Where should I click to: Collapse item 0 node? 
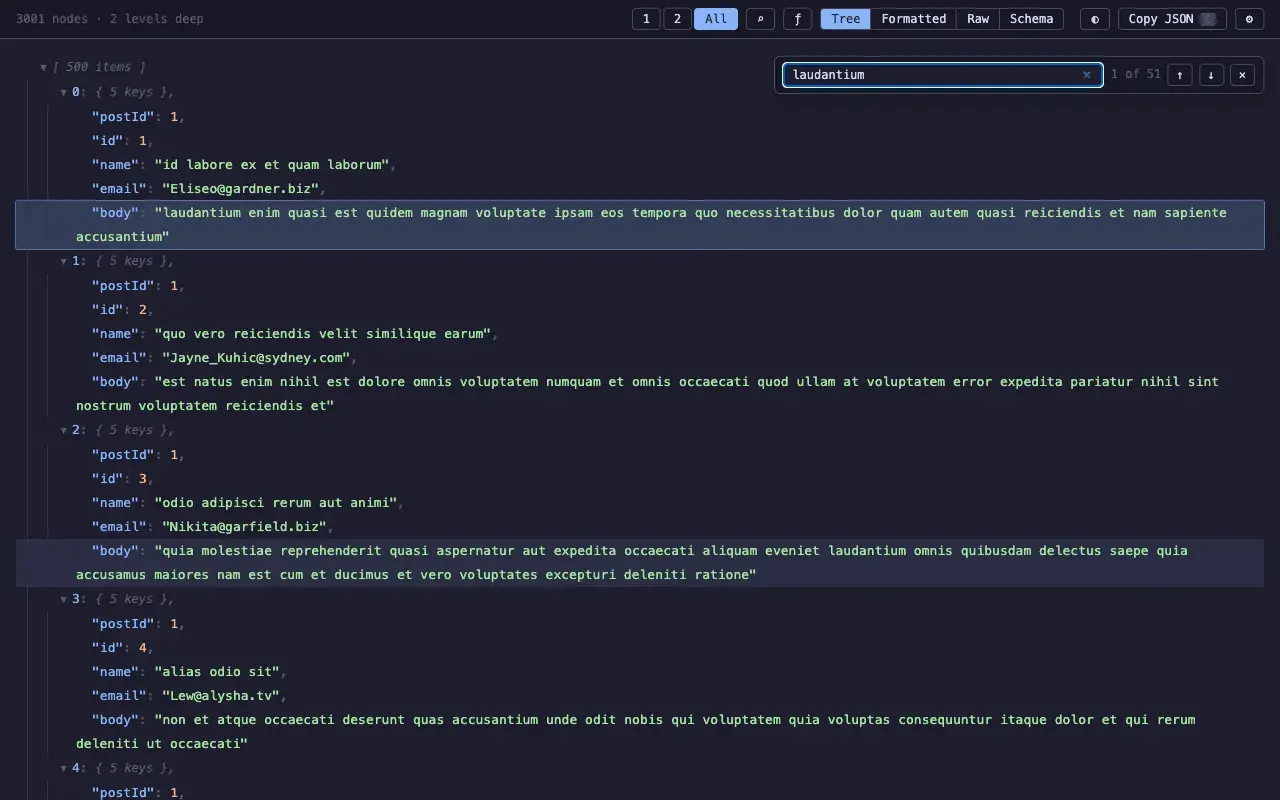click(64, 93)
